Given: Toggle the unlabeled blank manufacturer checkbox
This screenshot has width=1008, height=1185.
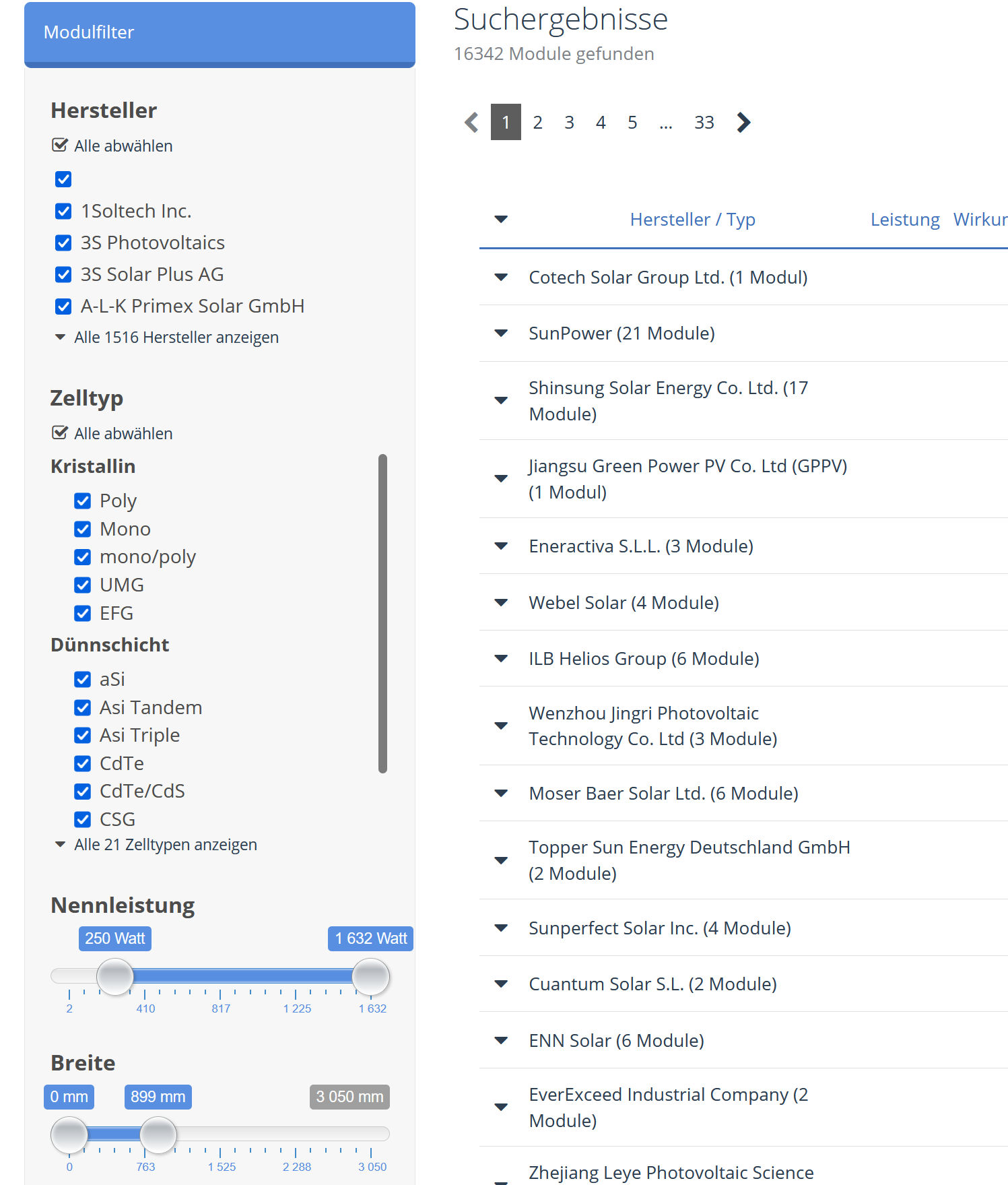Looking at the screenshot, I should tap(63, 179).
